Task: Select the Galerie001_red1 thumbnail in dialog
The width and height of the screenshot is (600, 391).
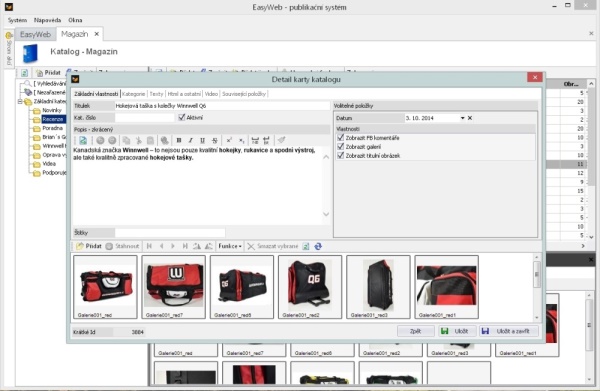Action: 447,287
